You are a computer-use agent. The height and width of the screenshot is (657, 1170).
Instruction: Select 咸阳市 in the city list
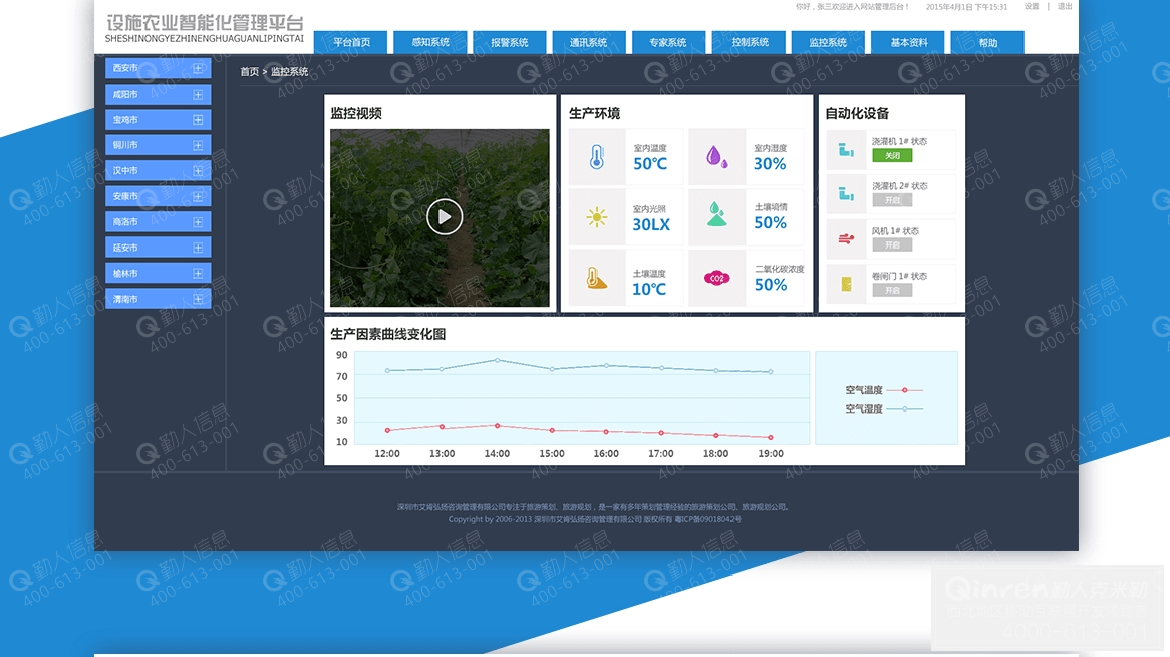[x=158, y=95]
